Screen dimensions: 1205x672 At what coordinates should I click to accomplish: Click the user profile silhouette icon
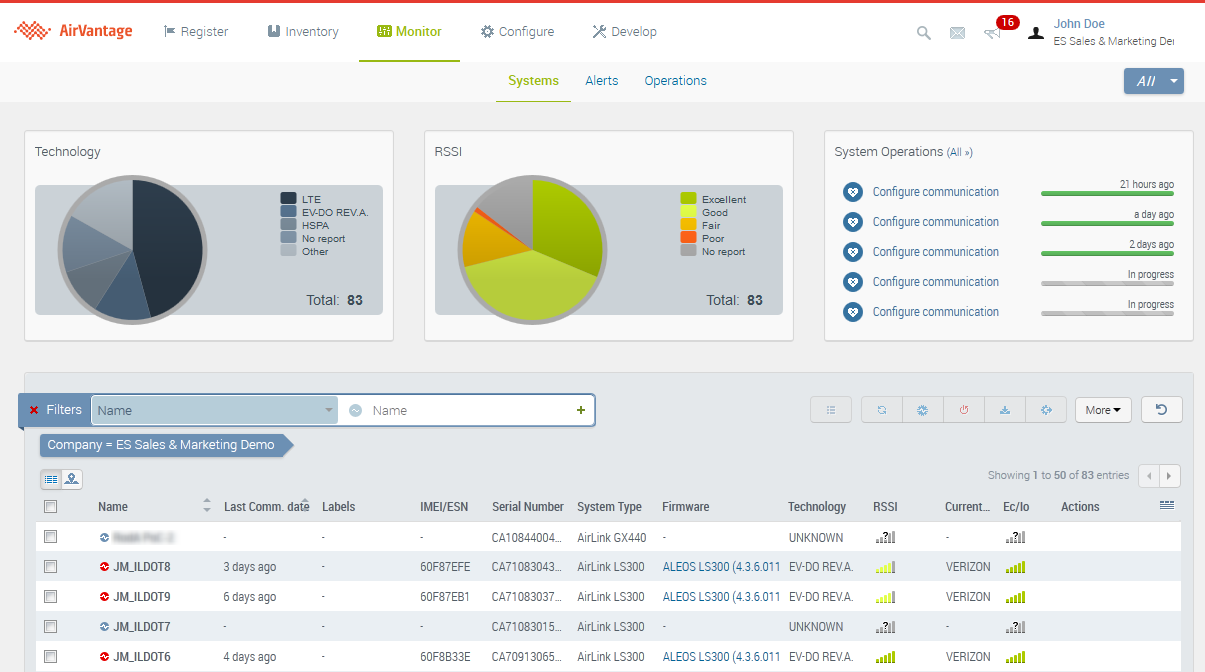click(1036, 32)
